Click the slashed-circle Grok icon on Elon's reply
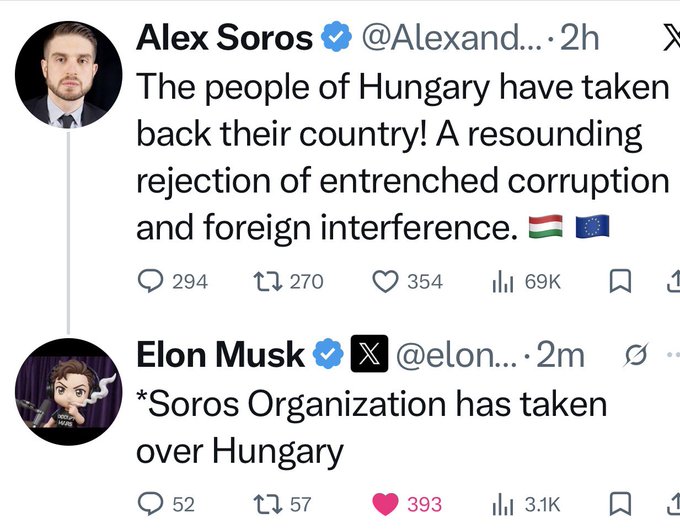This screenshot has height=529, width=680. coord(632,355)
